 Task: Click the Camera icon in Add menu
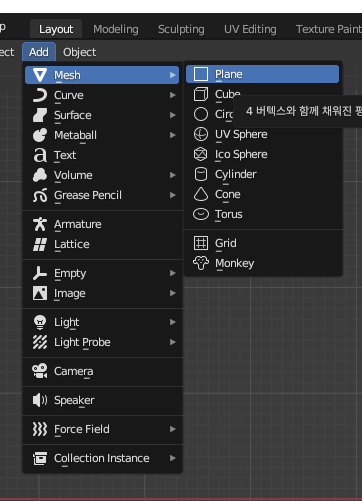coord(40,371)
